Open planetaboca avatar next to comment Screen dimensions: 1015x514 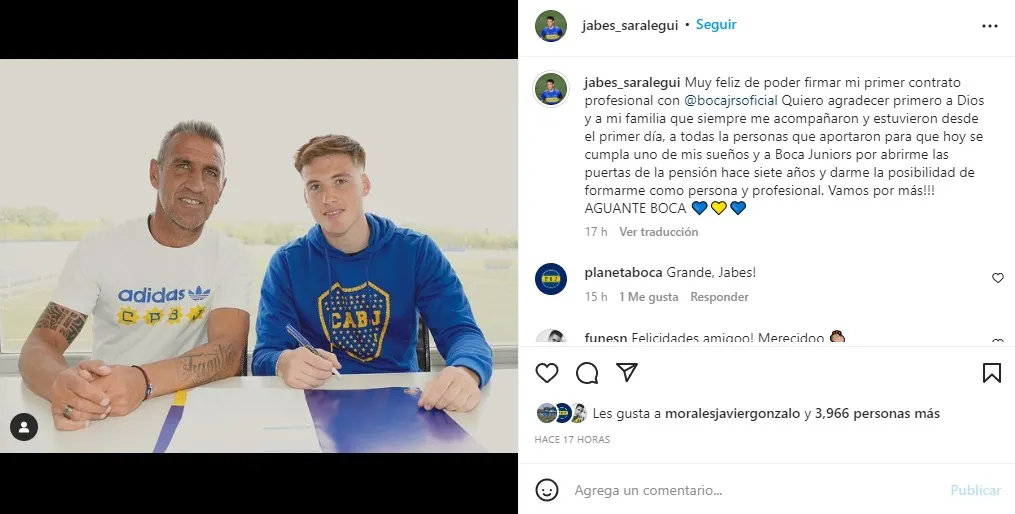551,279
